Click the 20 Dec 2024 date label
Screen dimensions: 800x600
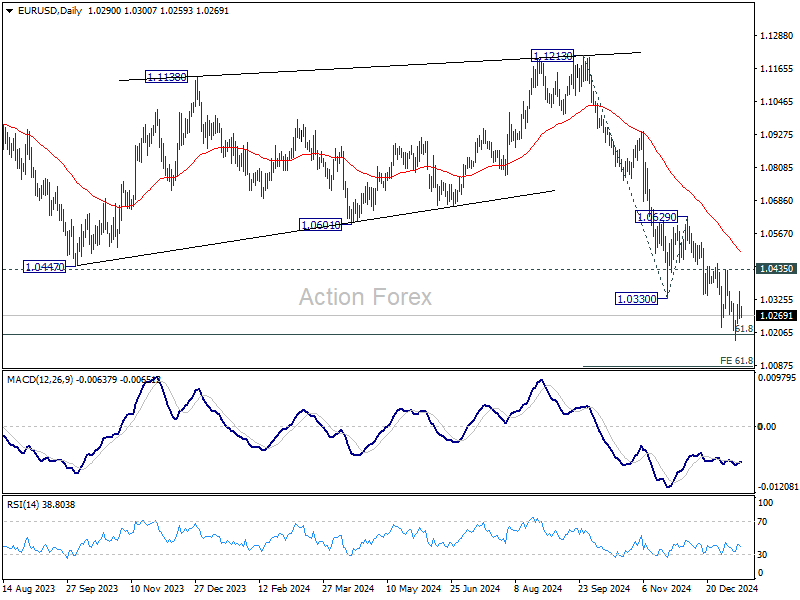coord(732,588)
